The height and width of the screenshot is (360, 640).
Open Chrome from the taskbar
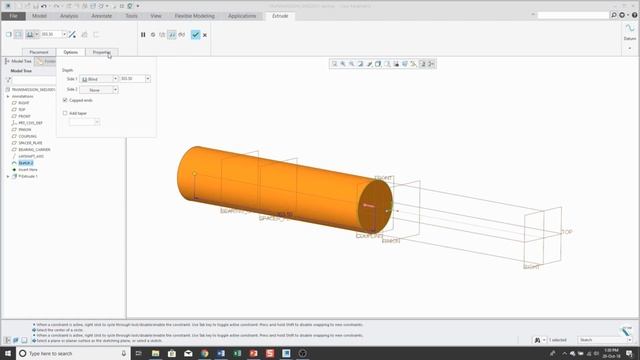pyautogui.click(x=204, y=353)
